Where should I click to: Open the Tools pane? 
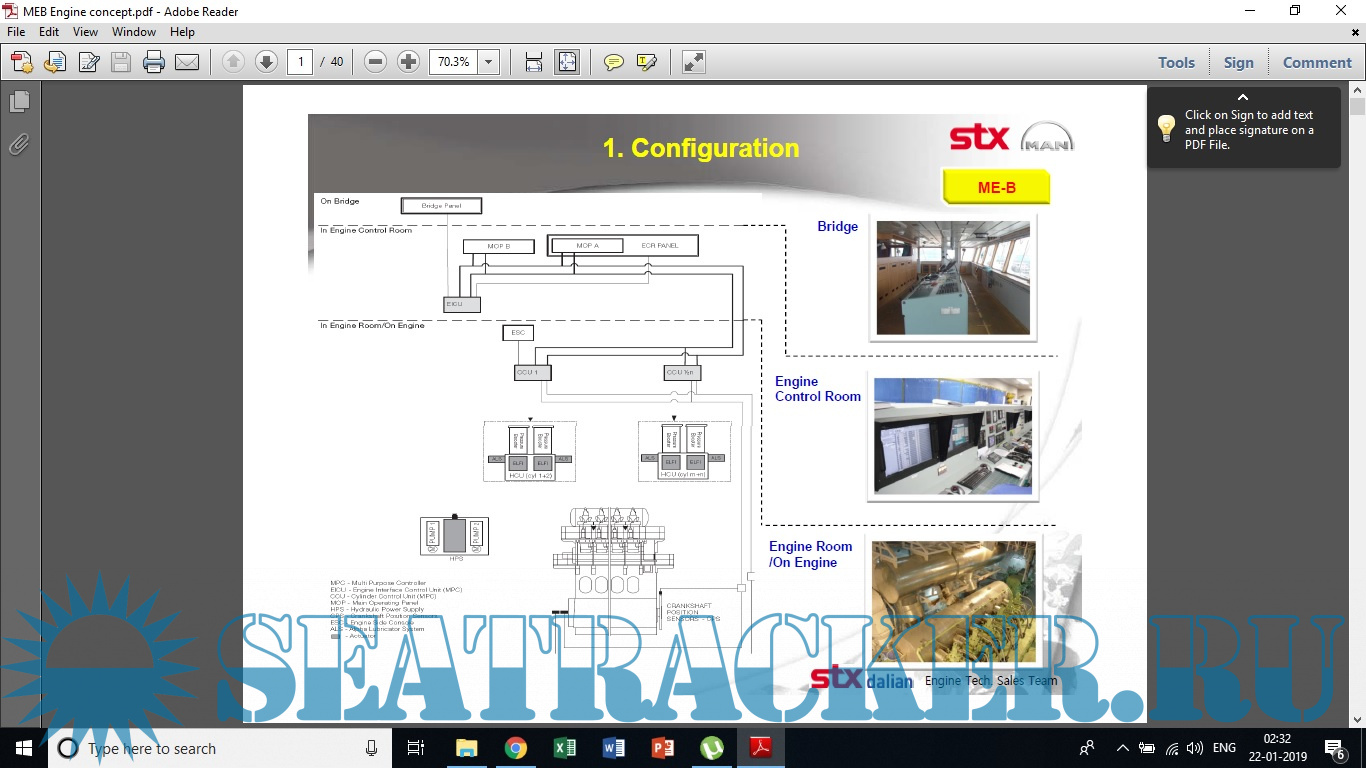coord(1176,62)
